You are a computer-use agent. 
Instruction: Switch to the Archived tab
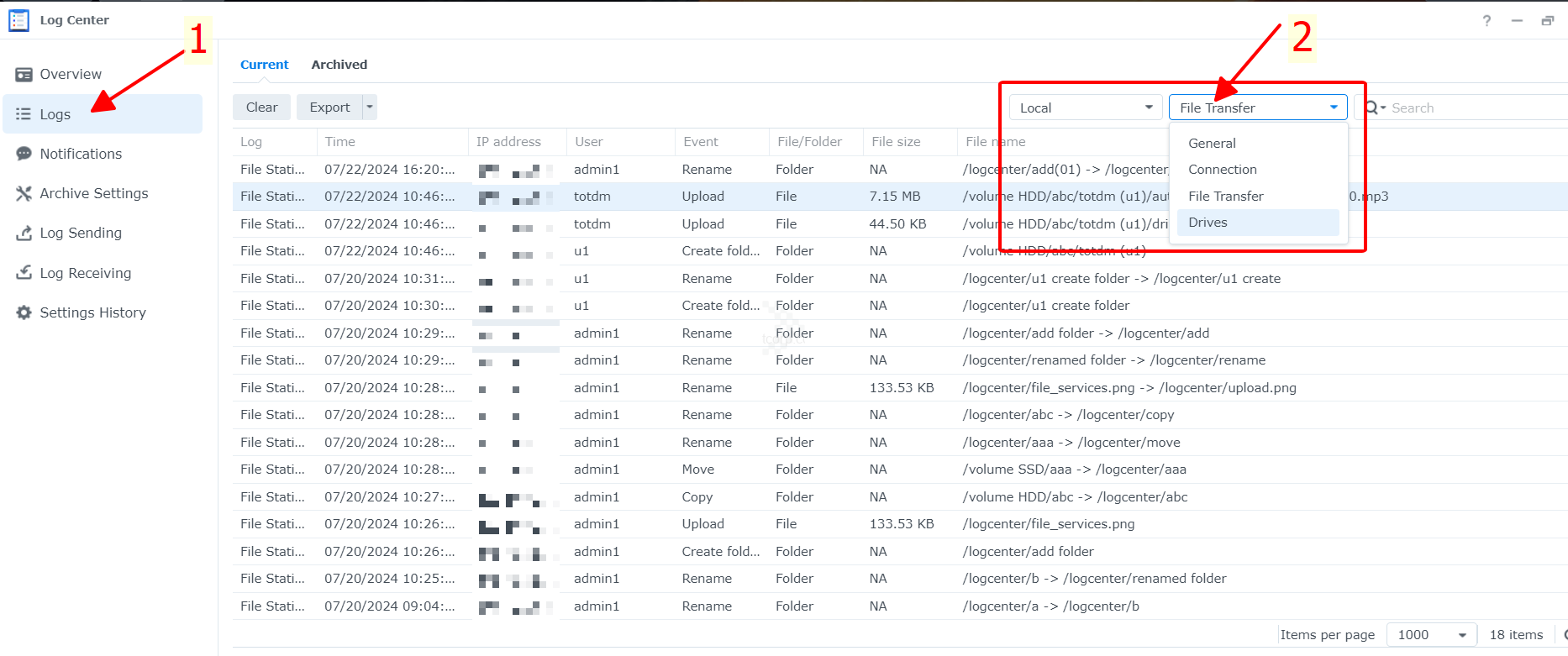point(339,65)
